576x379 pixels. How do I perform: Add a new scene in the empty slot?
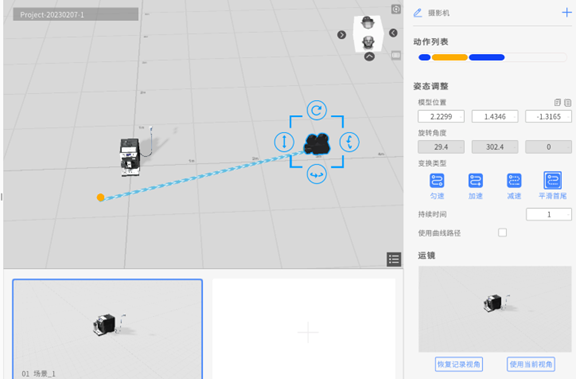(x=308, y=332)
